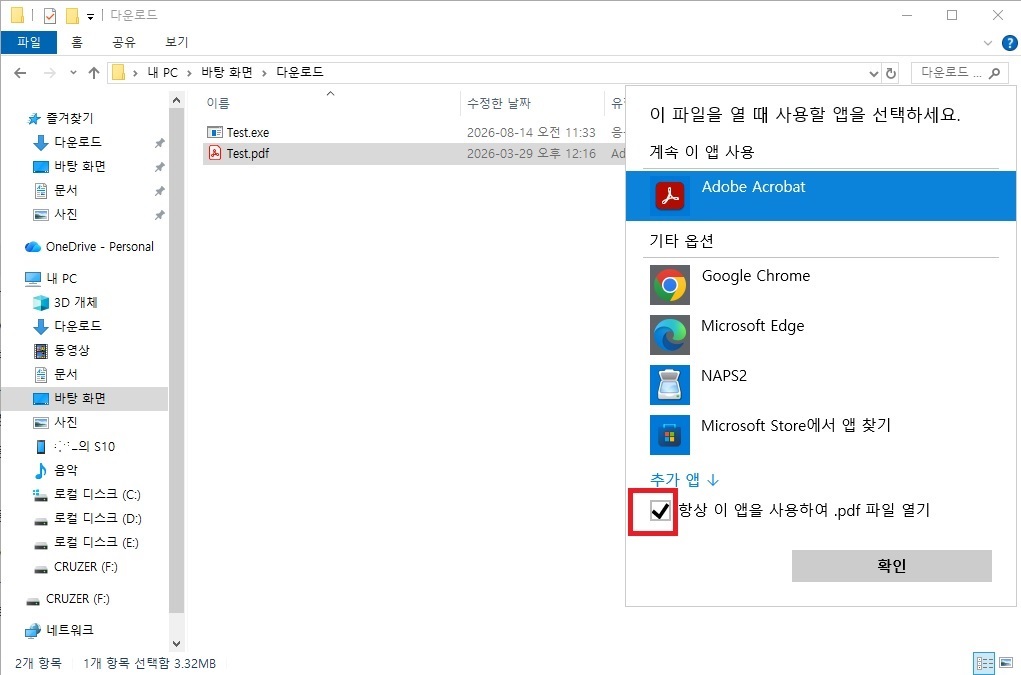Choose Google Chrome icon in app list

[670, 285]
